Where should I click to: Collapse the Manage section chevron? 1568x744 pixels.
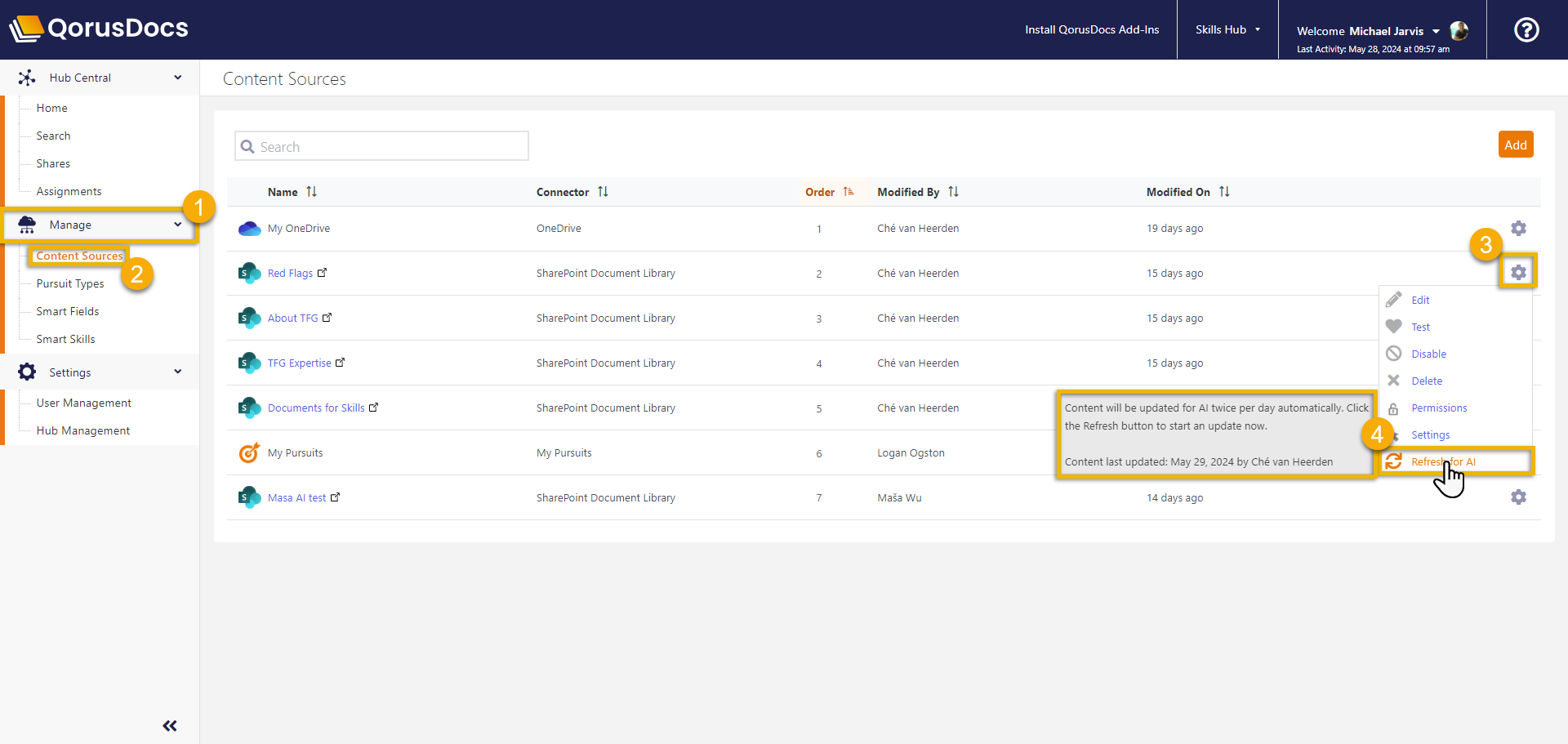pyautogui.click(x=178, y=225)
